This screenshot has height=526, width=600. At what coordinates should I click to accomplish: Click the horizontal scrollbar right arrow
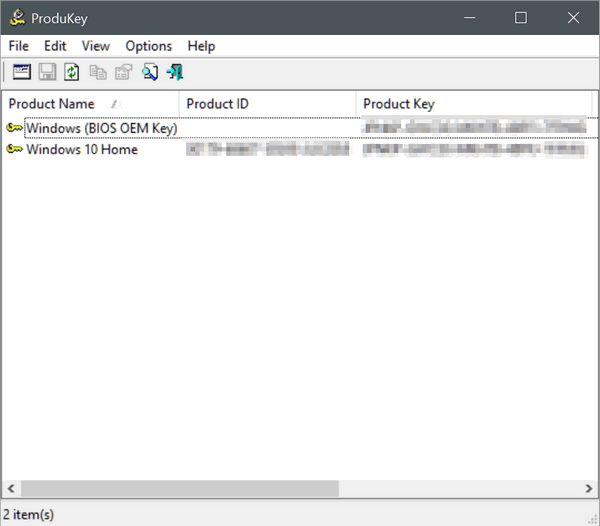pyautogui.click(x=589, y=489)
